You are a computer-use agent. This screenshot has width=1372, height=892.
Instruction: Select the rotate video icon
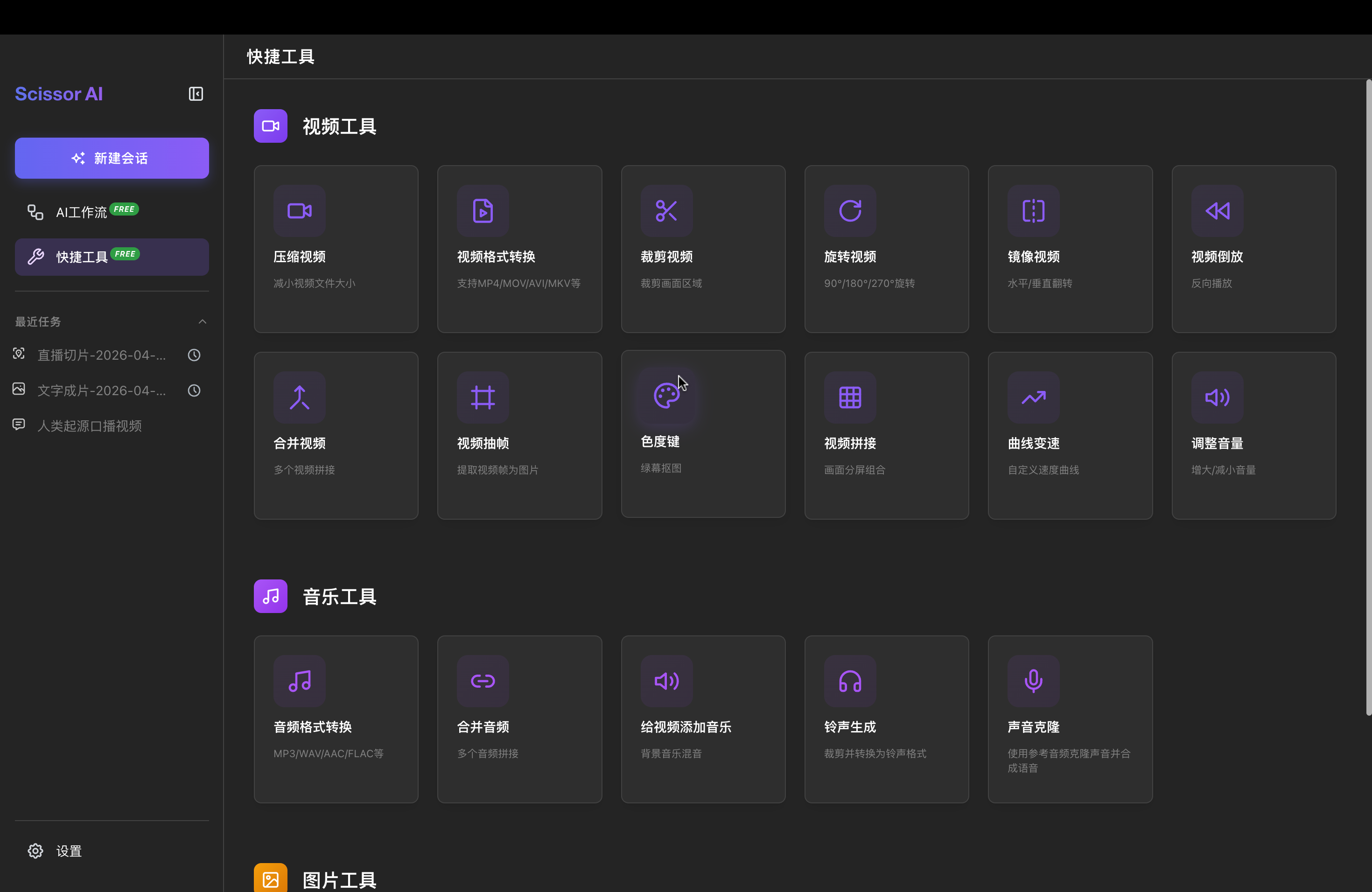point(850,211)
